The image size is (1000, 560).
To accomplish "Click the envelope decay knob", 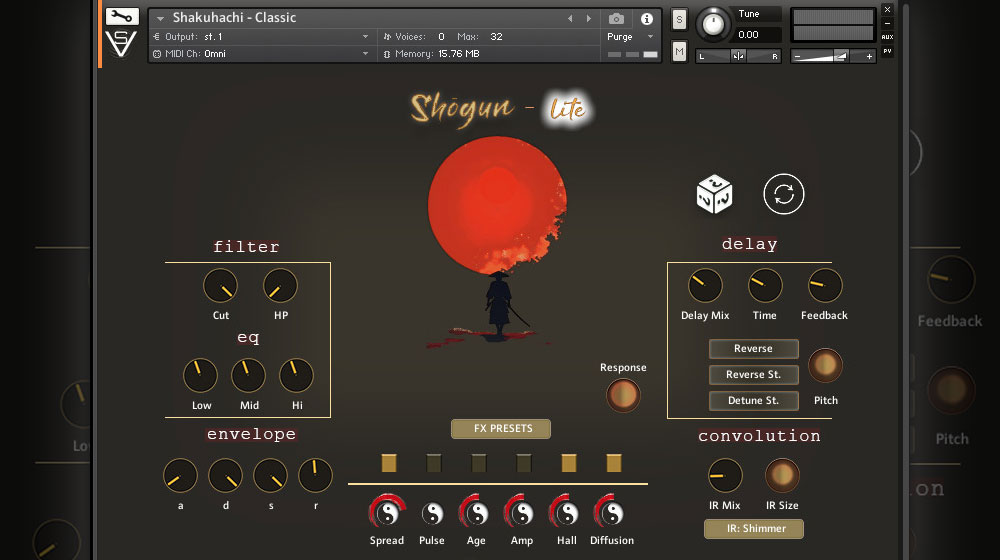I will (x=226, y=475).
